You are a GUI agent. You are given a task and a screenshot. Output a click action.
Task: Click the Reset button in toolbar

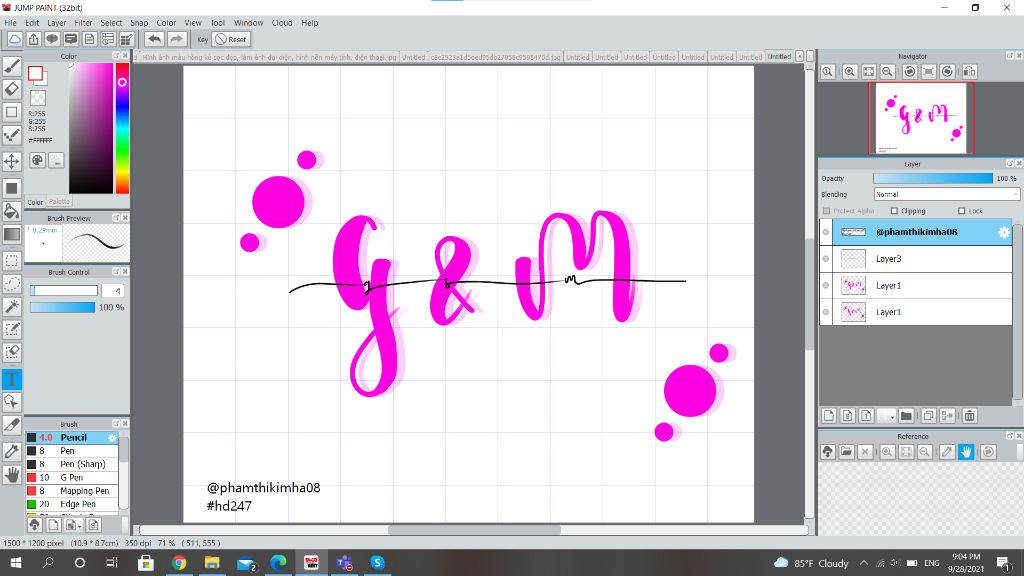click(231, 39)
